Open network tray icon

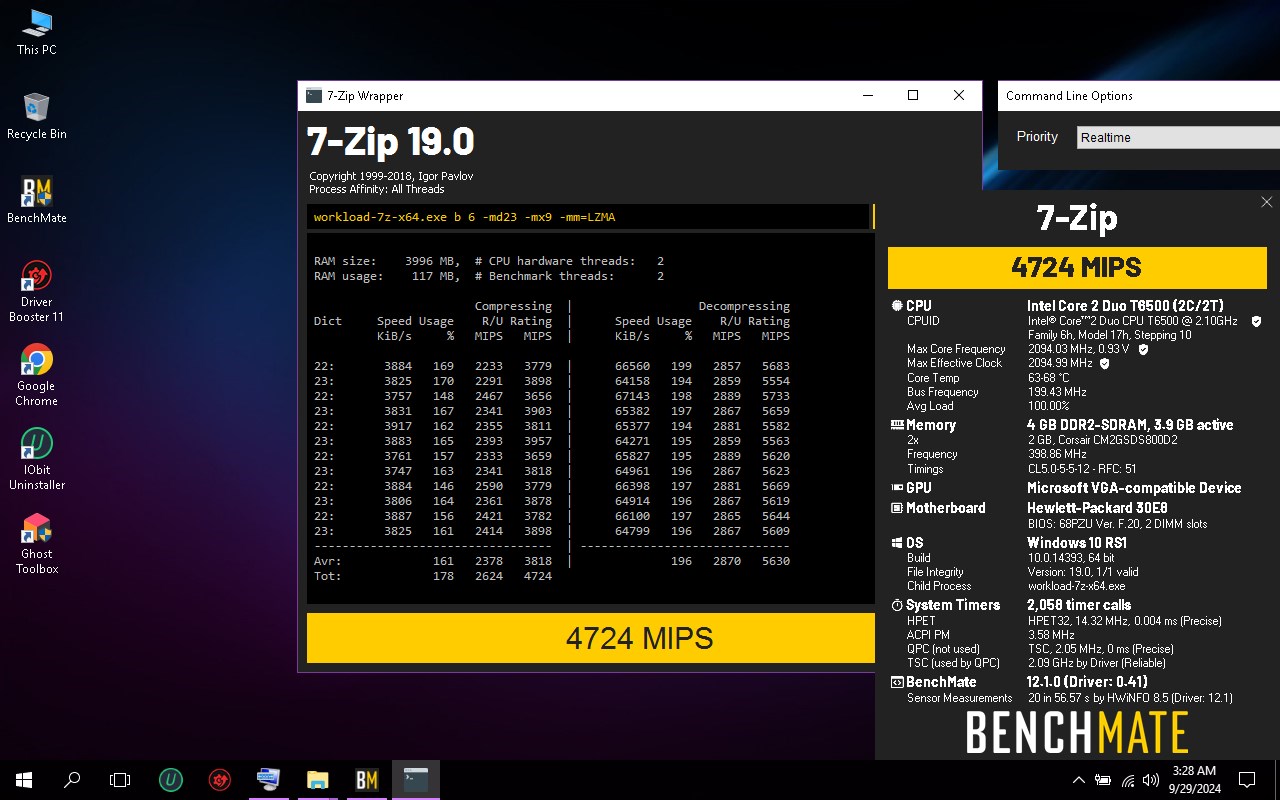pyautogui.click(x=1128, y=780)
